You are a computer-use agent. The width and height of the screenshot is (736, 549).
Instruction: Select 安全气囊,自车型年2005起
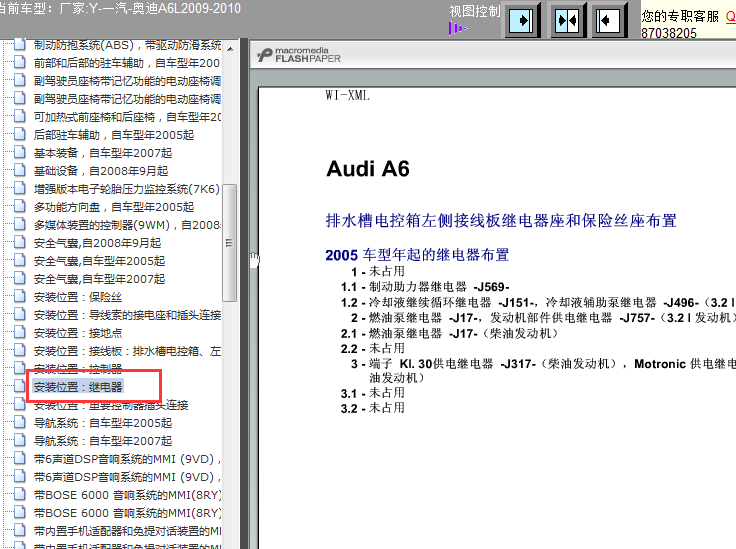(x=99, y=260)
